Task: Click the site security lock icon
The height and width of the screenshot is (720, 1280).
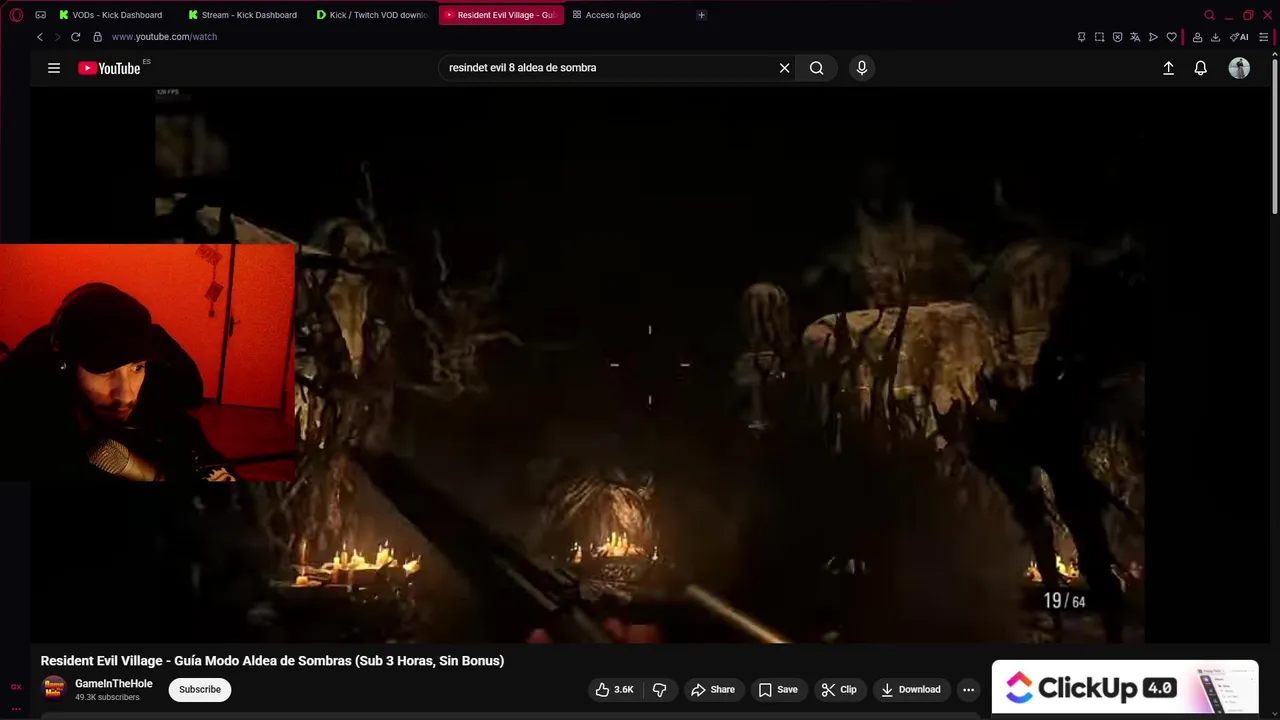Action: (x=97, y=37)
